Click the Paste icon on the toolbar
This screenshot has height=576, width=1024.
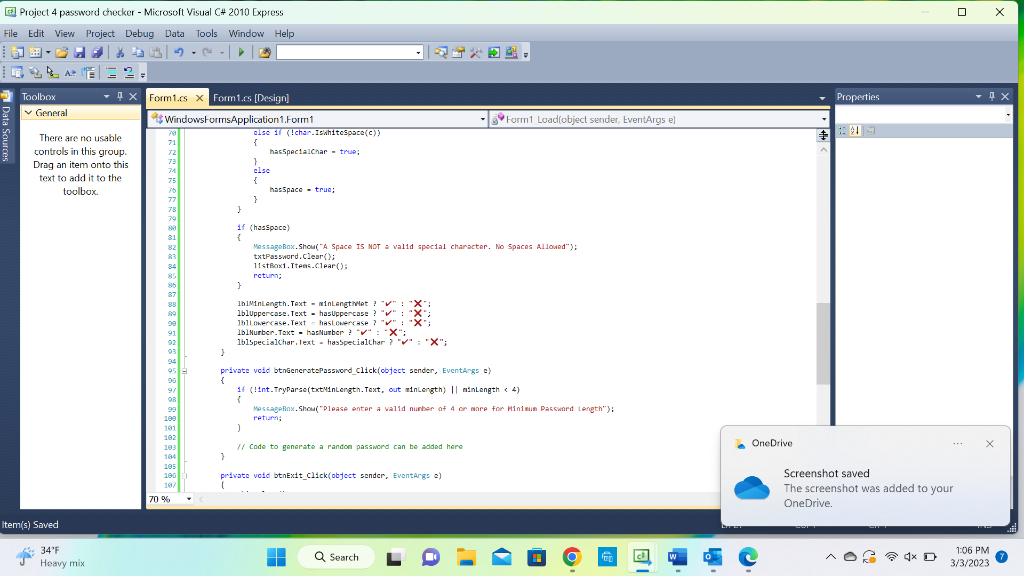click(155, 53)
